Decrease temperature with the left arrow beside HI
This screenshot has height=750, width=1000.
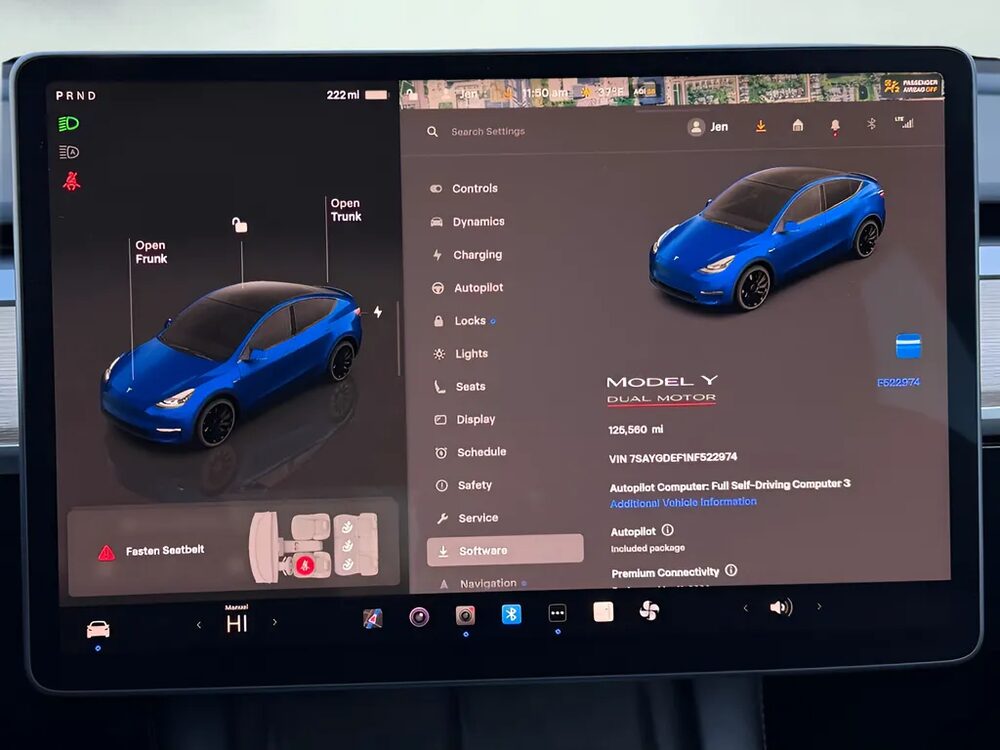198,624
